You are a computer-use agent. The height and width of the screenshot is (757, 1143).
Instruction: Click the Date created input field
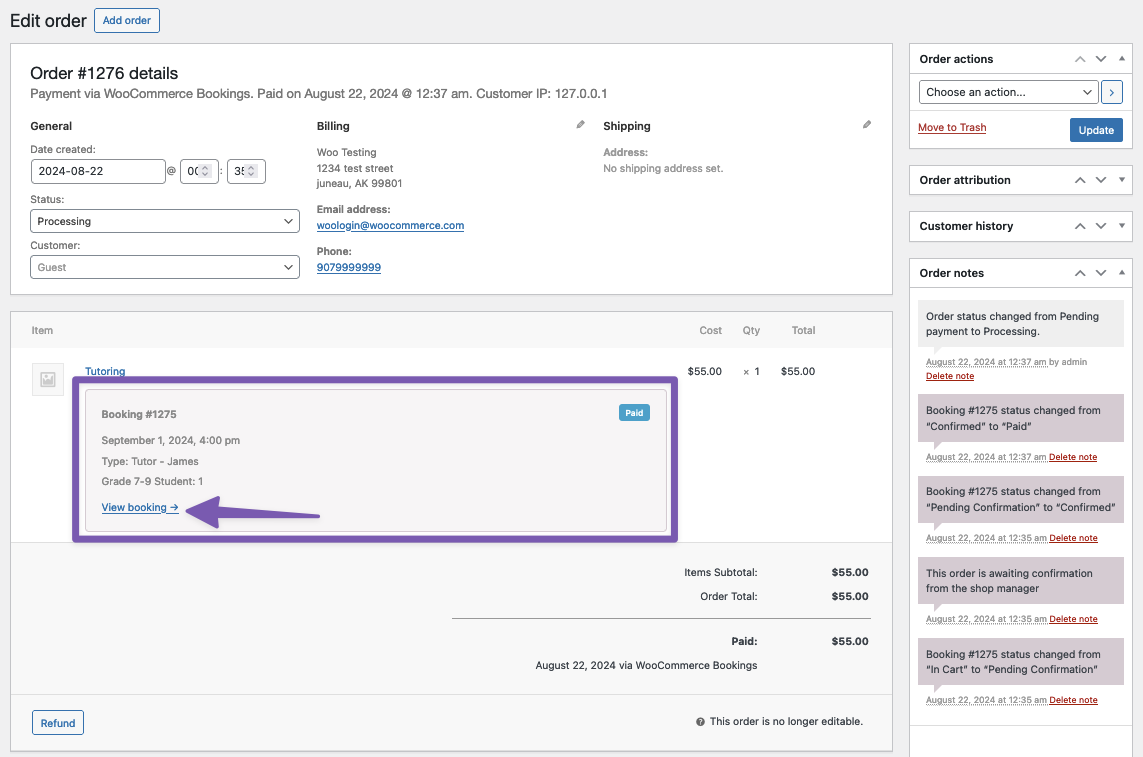[98, 171]
